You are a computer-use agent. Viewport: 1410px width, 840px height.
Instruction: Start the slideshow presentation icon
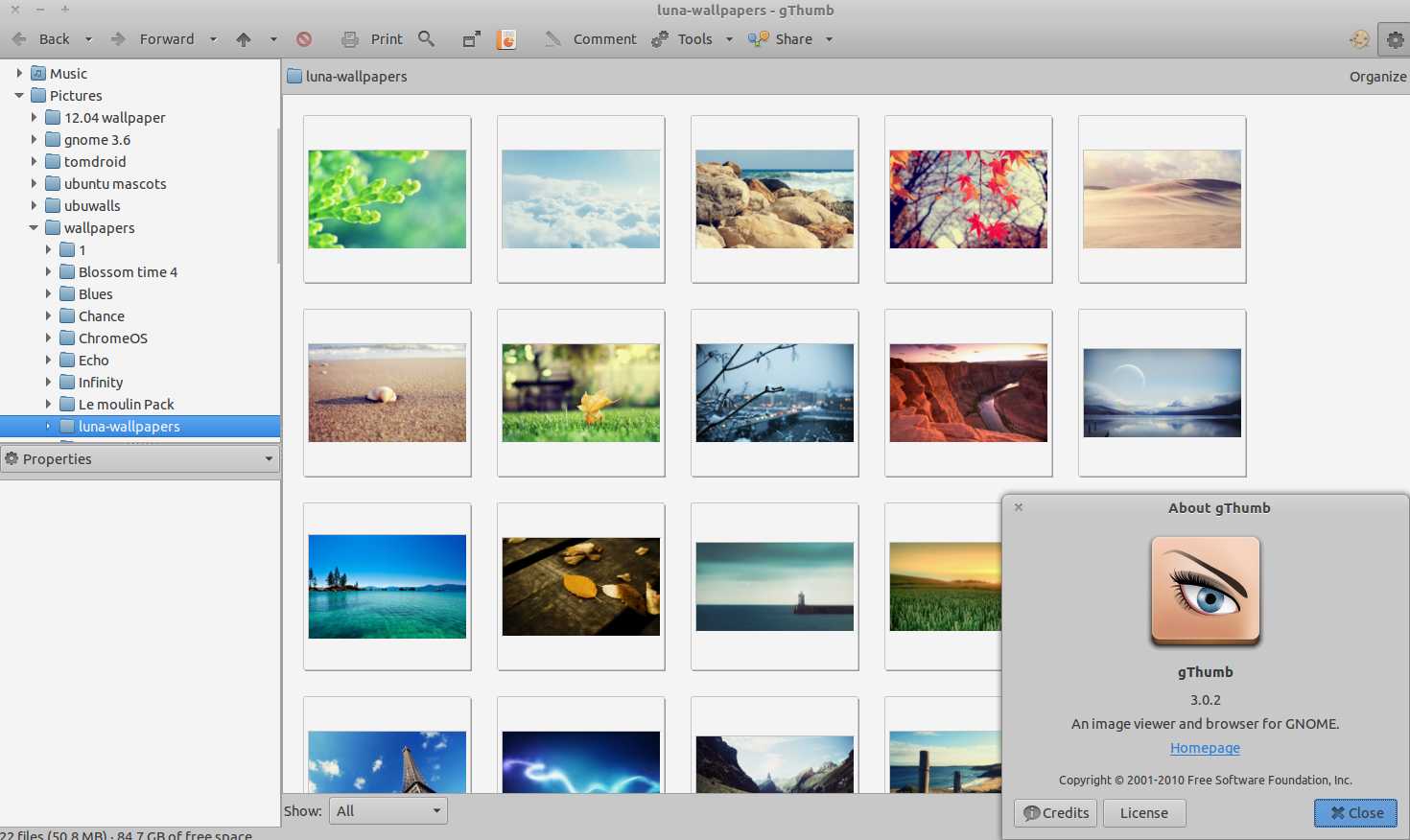[x=506, y=39]
